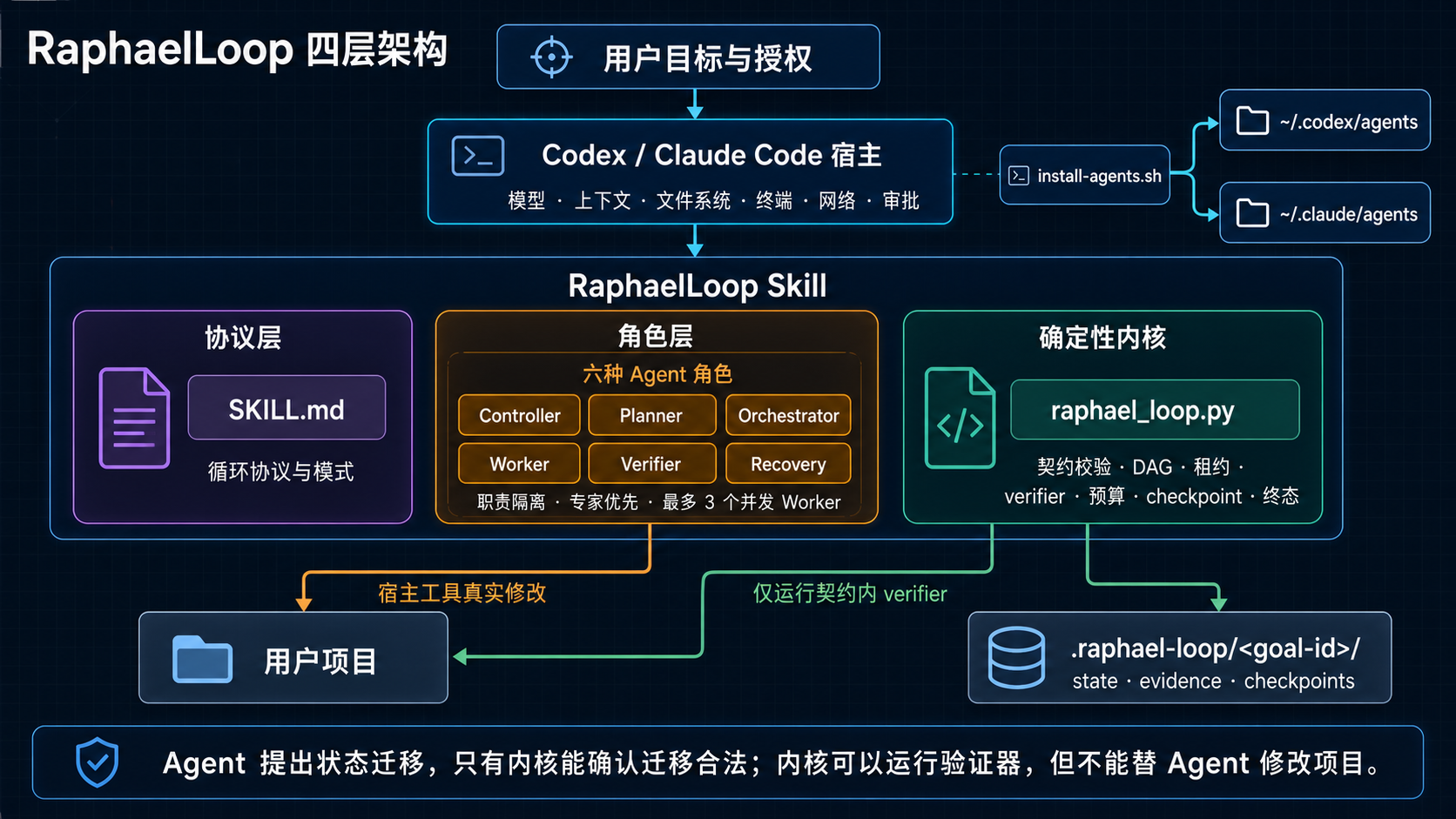Image resolution: width=1456 pixels, height=819 pixels.
Task: Click the bottom sentence starting "Agent 提出状态迁移"
Action: point(772,763)
